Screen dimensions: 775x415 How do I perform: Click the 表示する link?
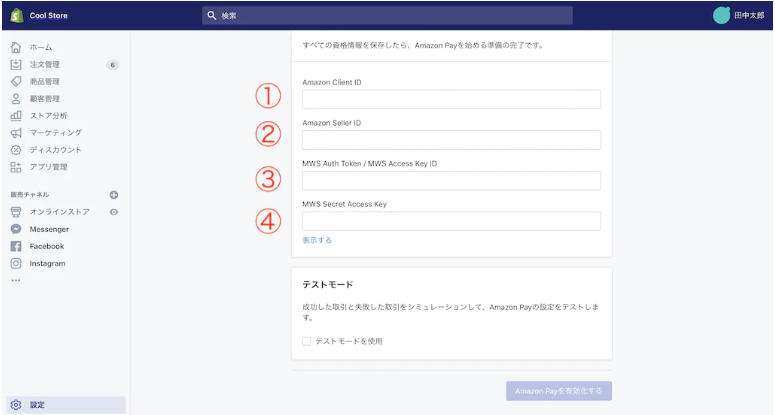317,240
